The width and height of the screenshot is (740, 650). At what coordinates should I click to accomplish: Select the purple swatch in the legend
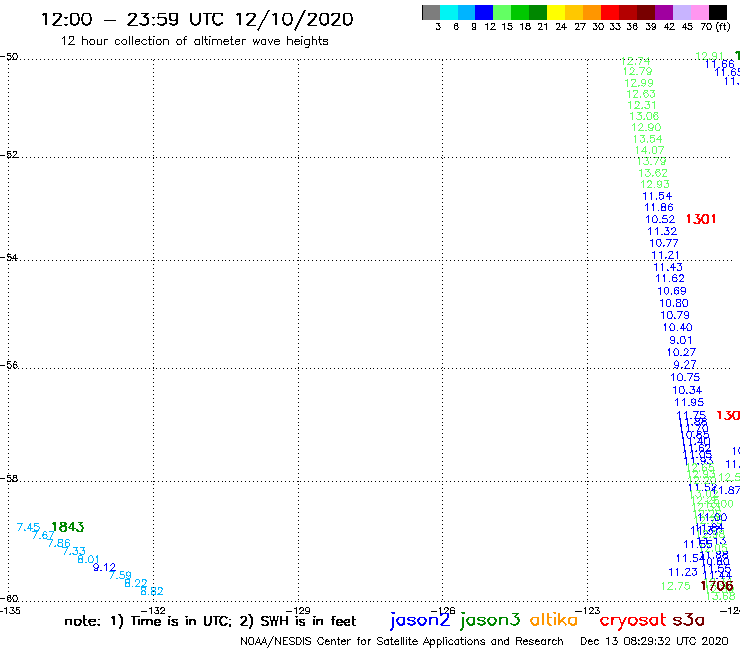click(663, 12)
